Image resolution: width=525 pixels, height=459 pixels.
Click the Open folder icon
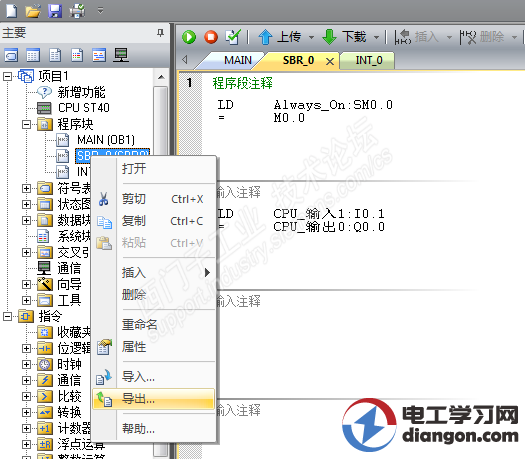[x=33, y=11]
